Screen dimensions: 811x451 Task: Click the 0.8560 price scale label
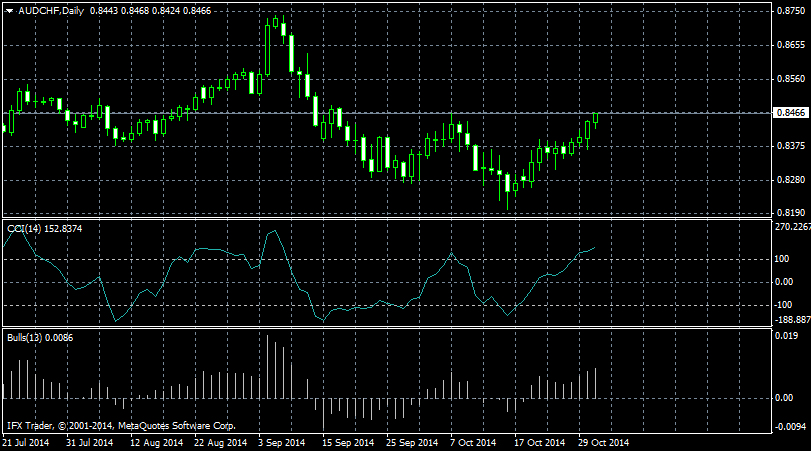tap(790, 79)
